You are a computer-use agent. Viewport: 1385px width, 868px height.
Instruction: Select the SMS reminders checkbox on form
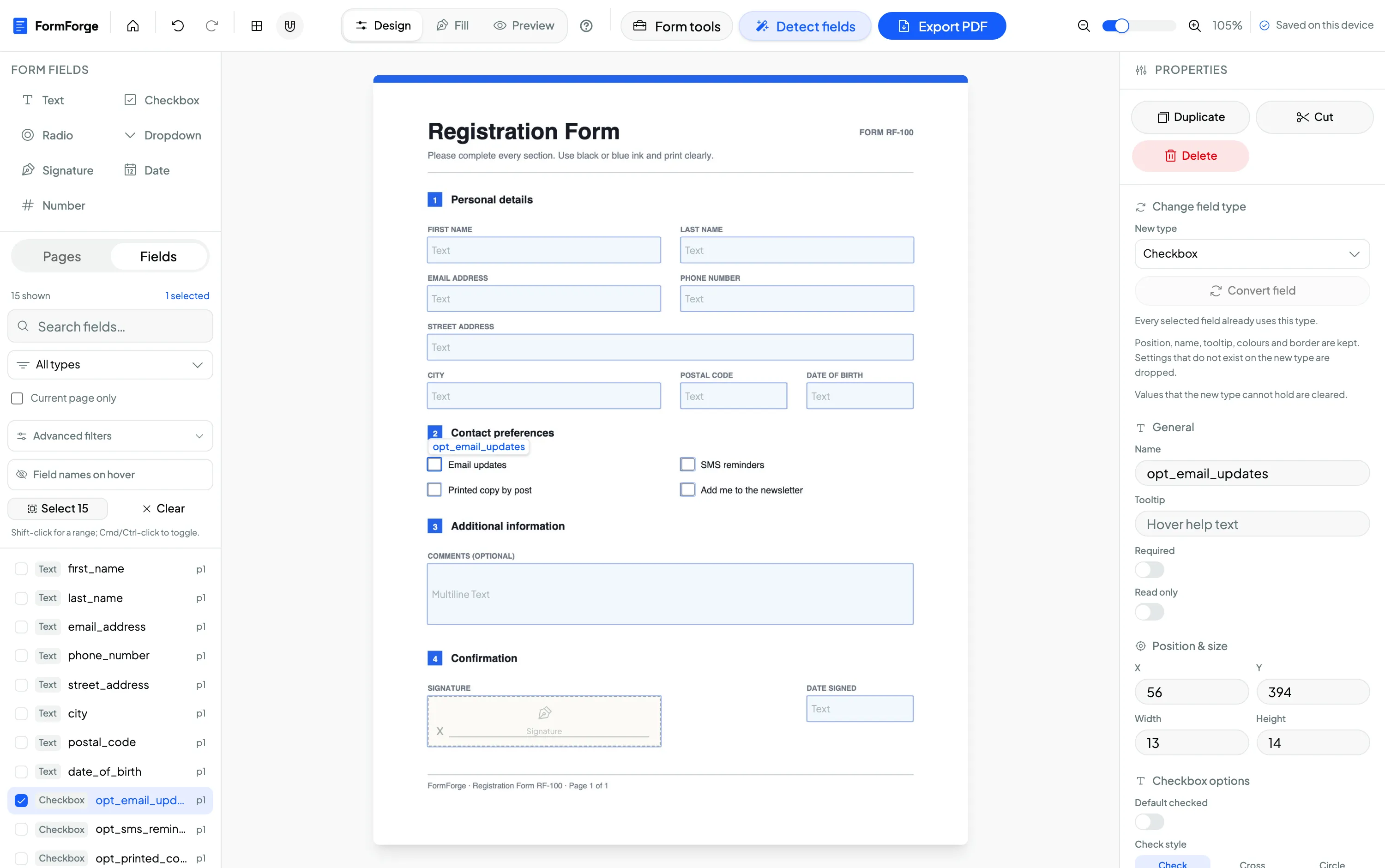coord(687,464)
